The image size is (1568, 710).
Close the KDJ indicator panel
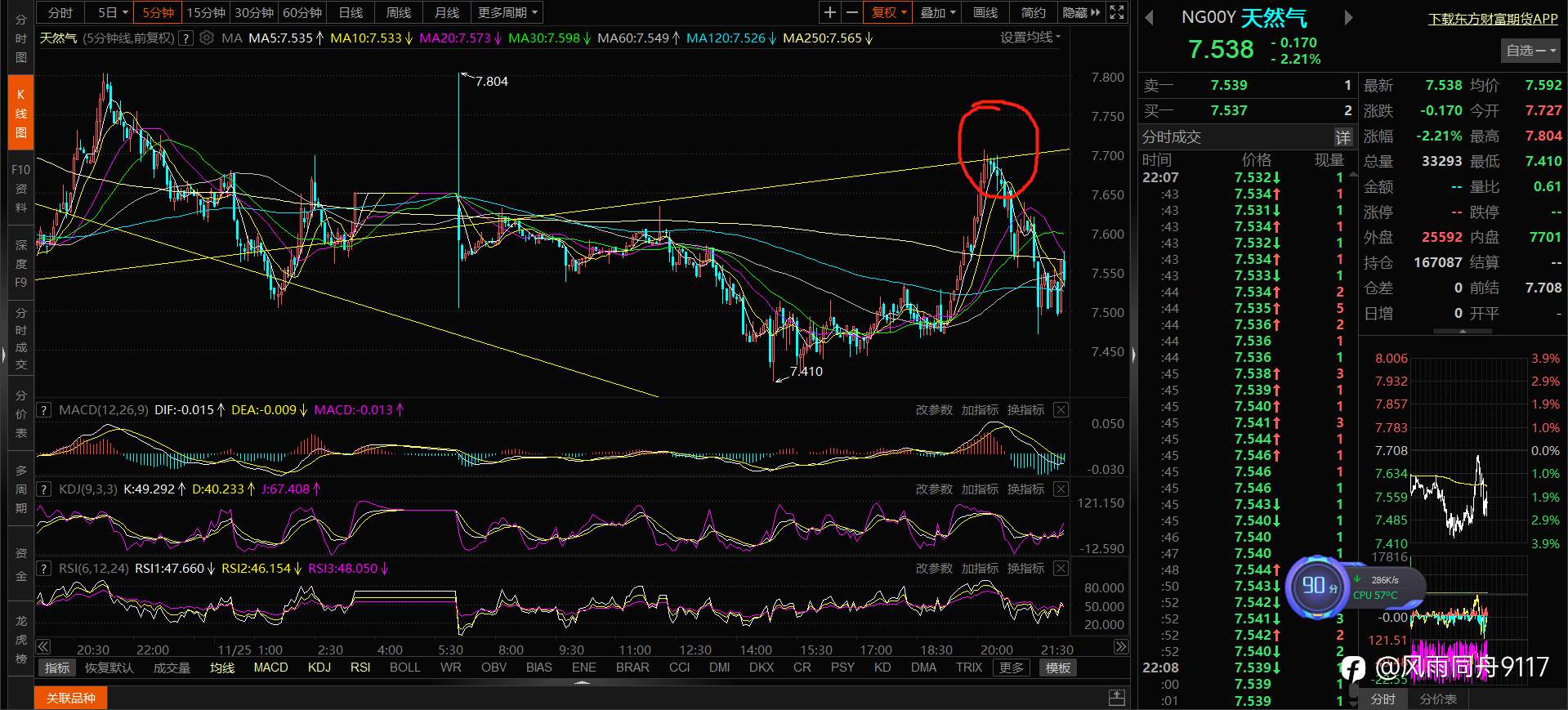pyautogui.click(x=1061, y=489)
